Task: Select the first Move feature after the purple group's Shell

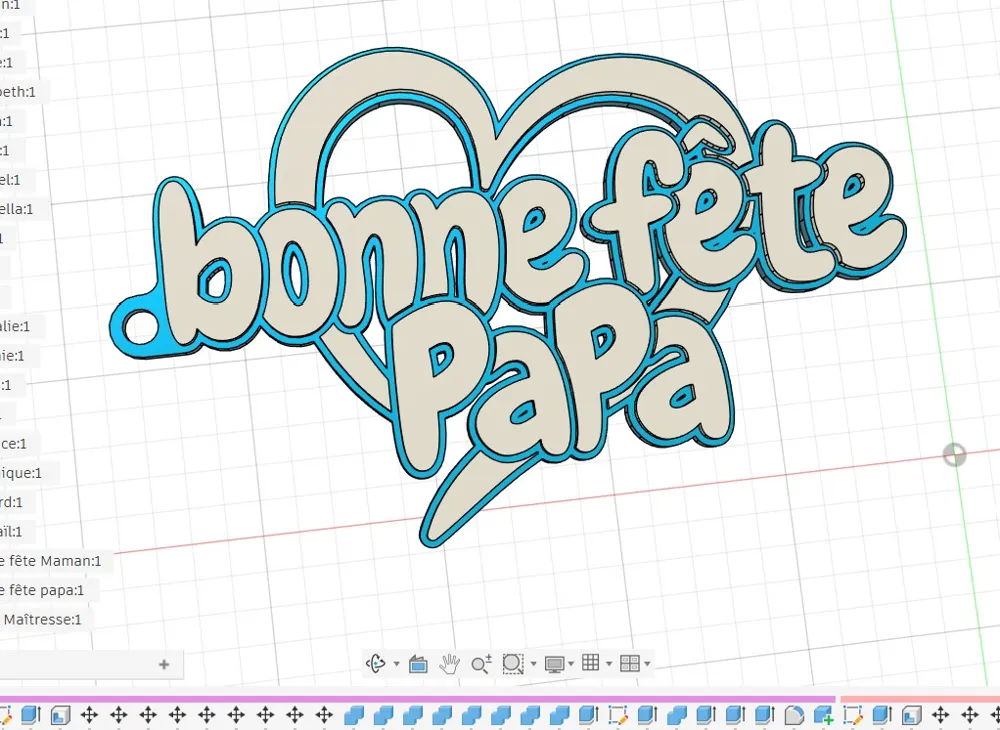Action: [89, 715]
